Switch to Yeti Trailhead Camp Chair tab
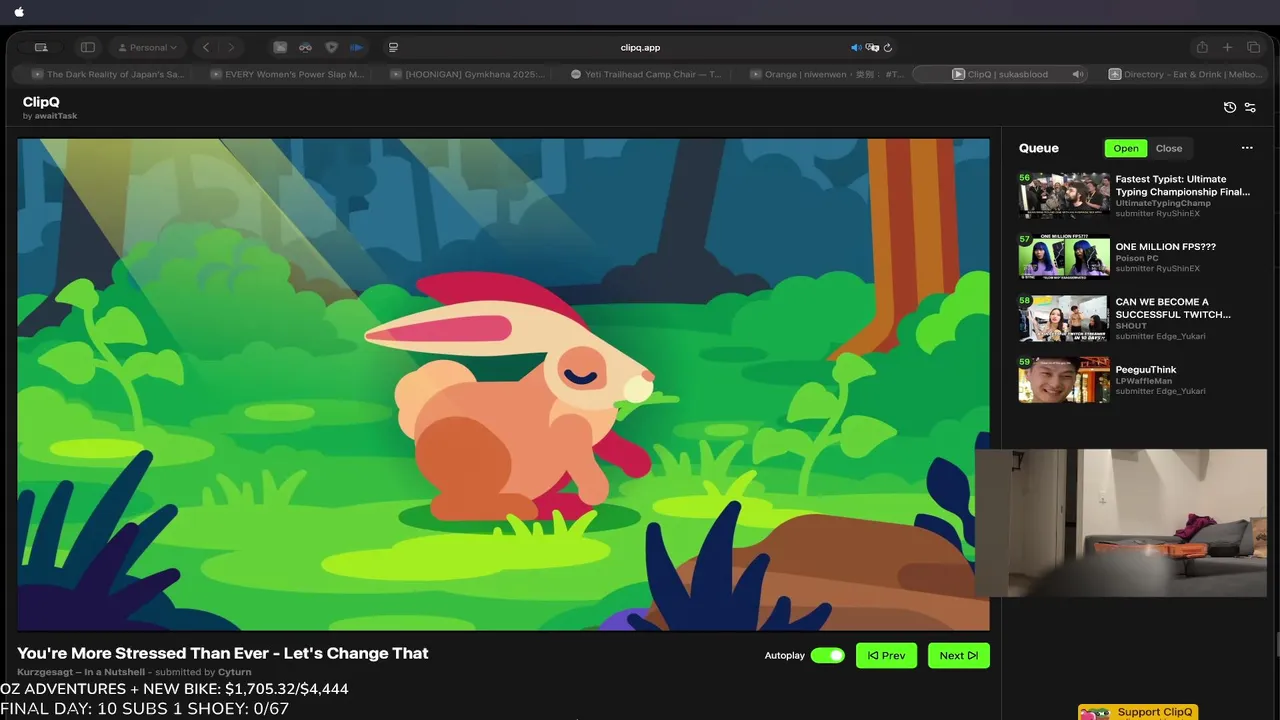This screenshot has height=720, width=1280. point(644,74)
